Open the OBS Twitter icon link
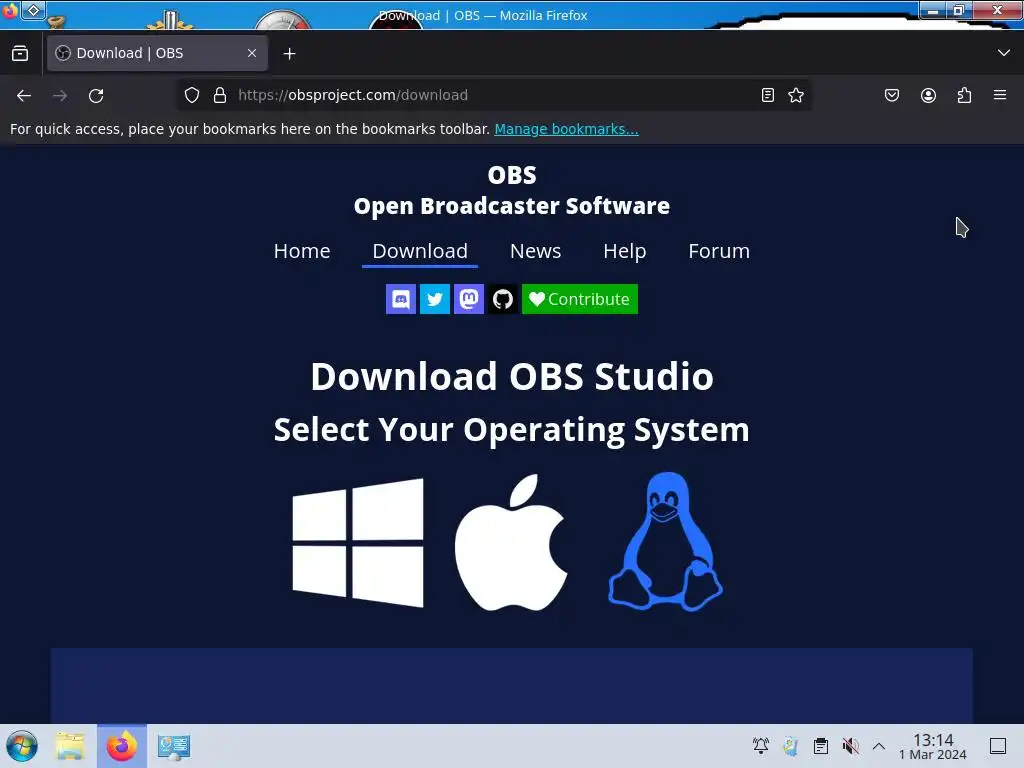This screenshot has width=1024, height=768. [x=435, y=299]
